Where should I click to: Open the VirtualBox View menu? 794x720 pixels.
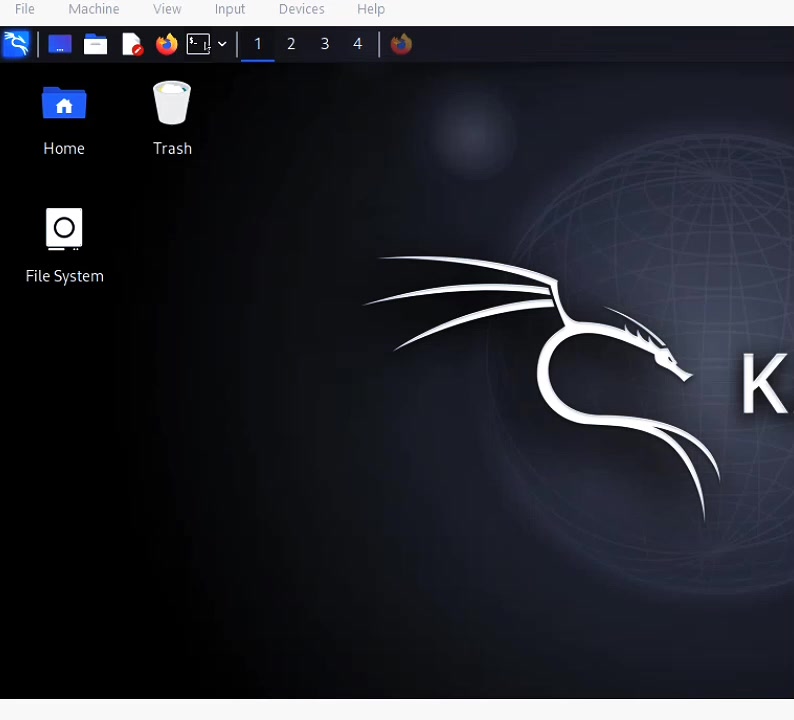point(167,9)
